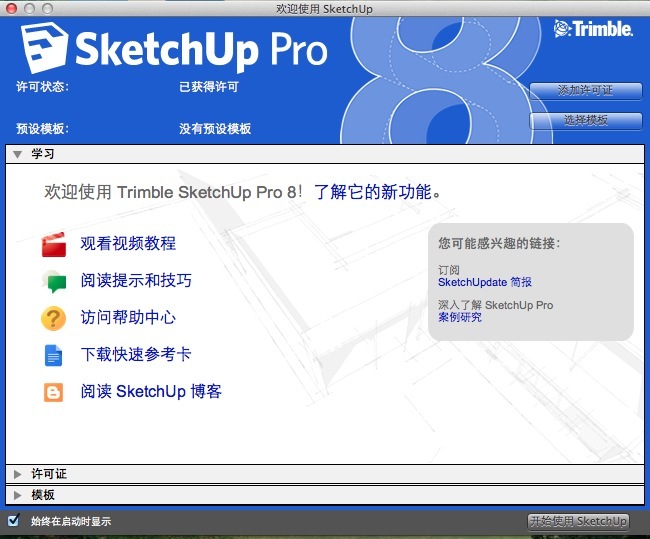Image resolution: width=650 pixels, height=539 pixels.
Task: Click the 许可状态 label
Action: (42, 87)
